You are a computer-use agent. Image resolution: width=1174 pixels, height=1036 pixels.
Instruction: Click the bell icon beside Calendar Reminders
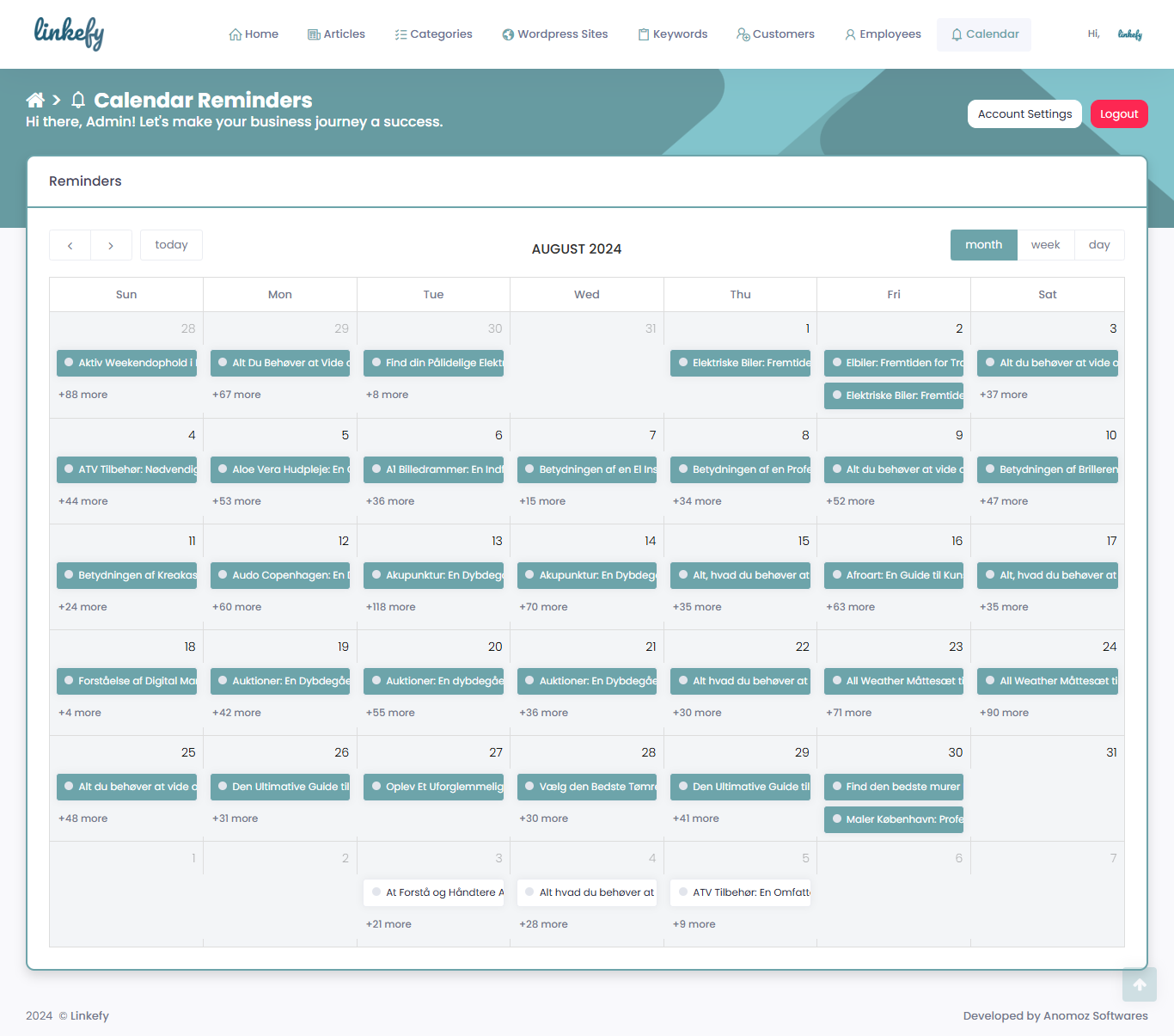point(78,100)
